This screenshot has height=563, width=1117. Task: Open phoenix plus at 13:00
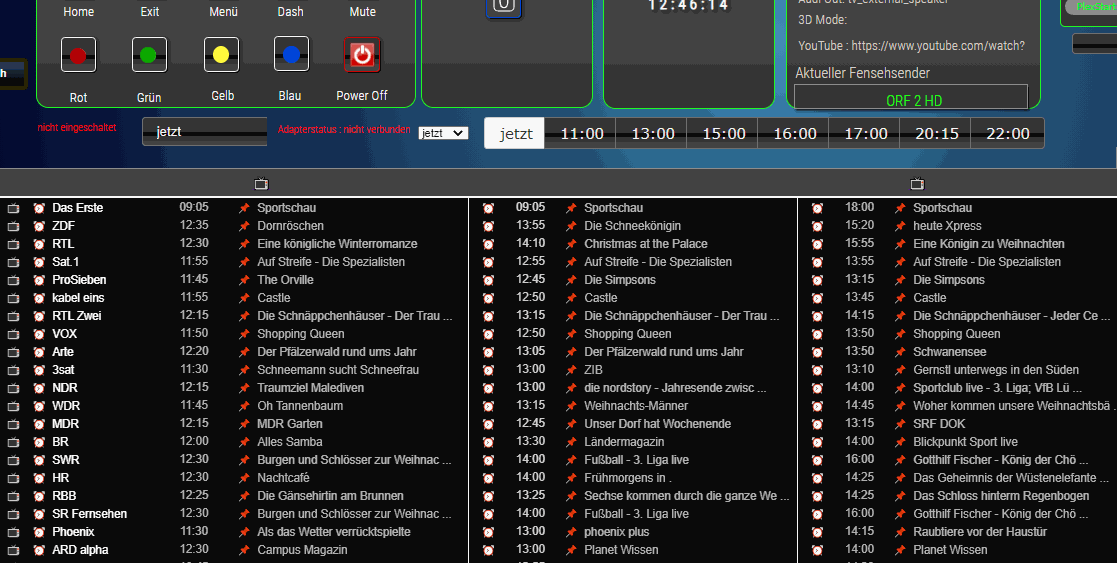616,532
